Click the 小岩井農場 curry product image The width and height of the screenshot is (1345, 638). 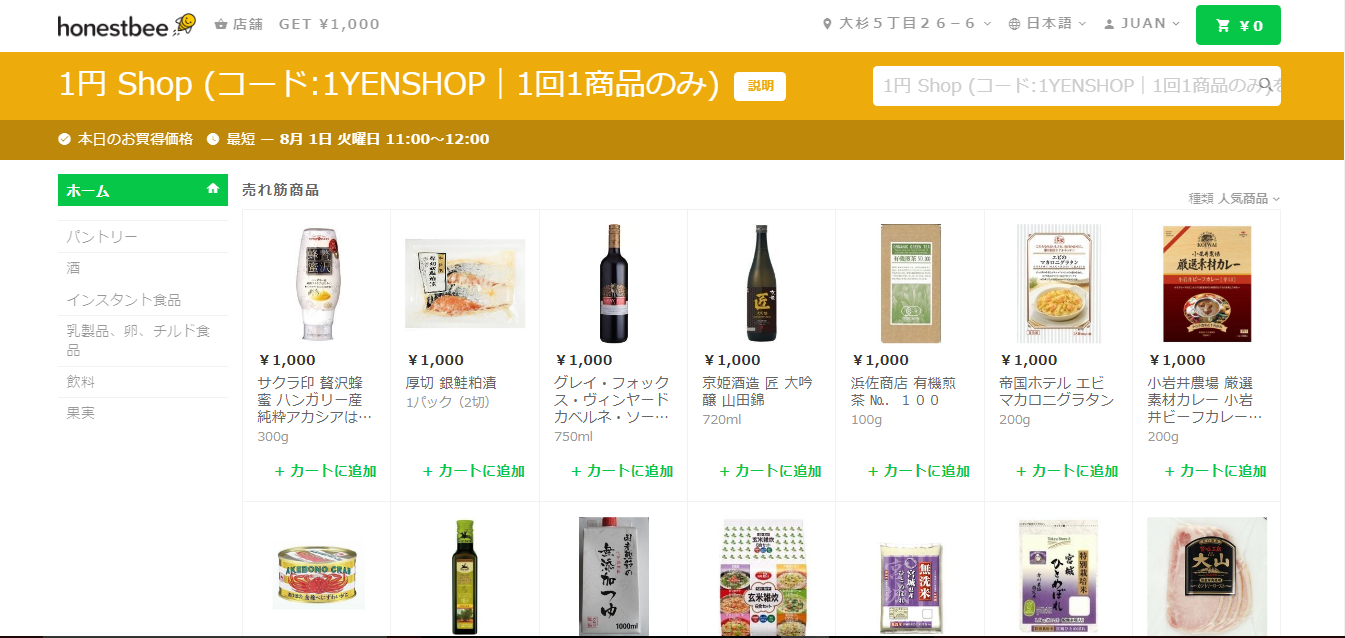1207,283
